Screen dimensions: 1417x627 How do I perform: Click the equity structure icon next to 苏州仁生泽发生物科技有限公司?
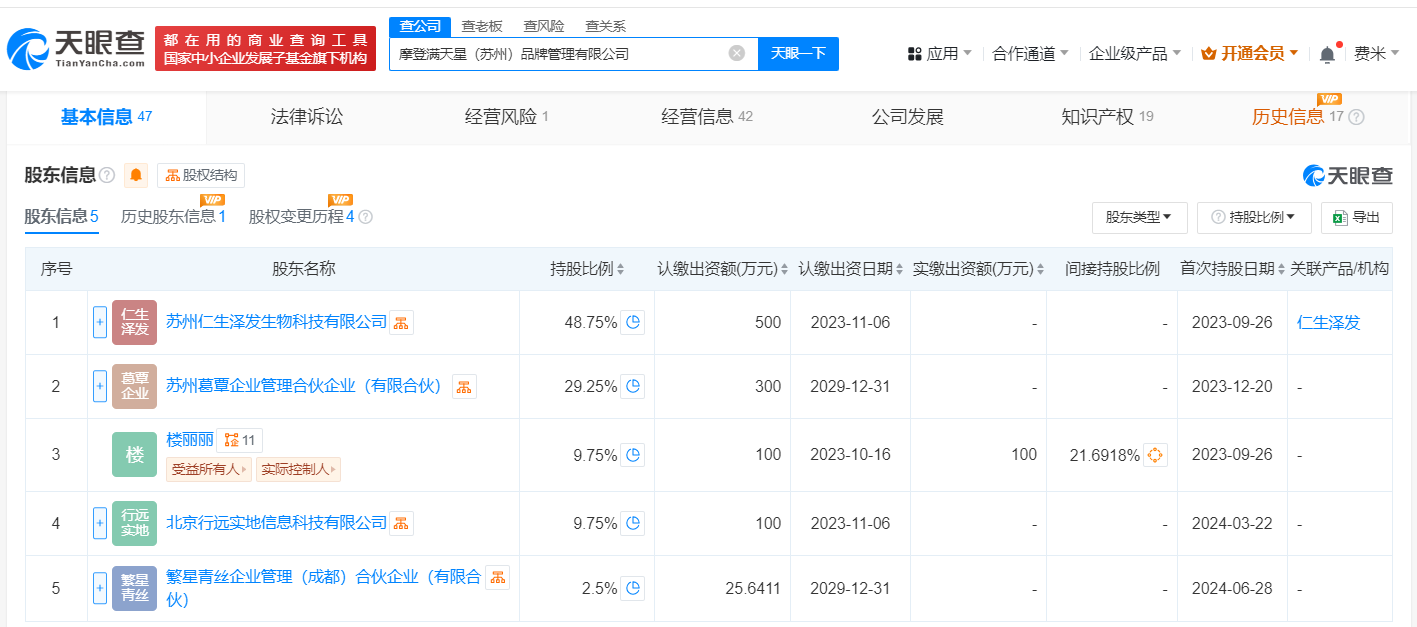(401, 323)
